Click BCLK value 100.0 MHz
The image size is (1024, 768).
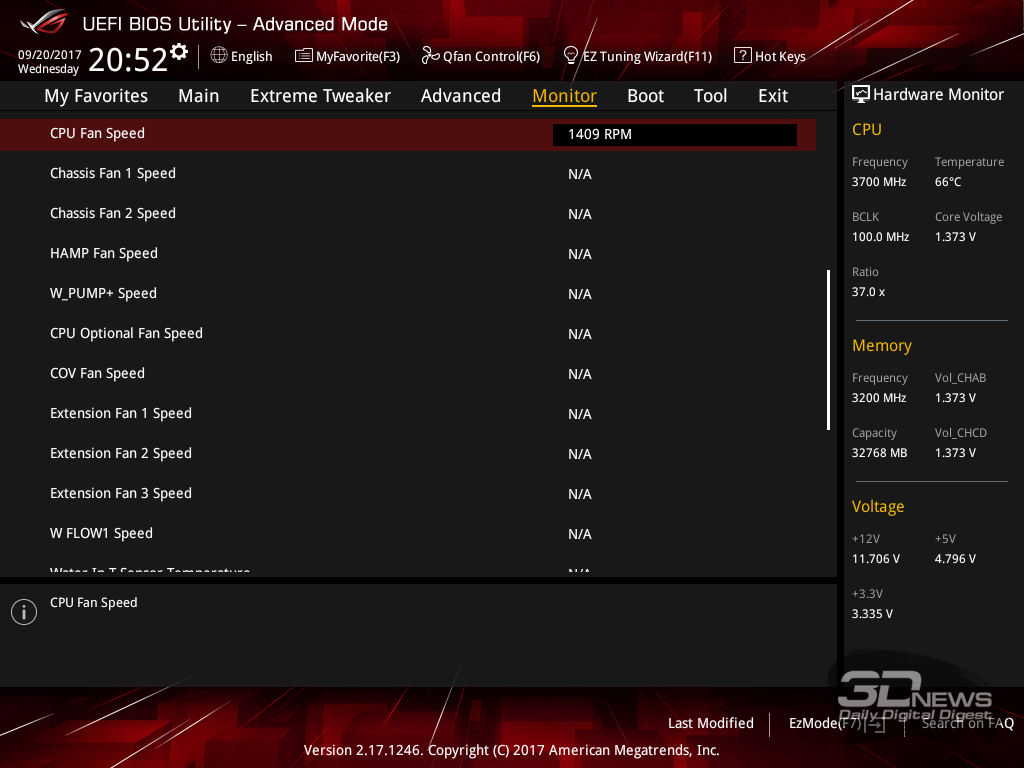point(880,236)
